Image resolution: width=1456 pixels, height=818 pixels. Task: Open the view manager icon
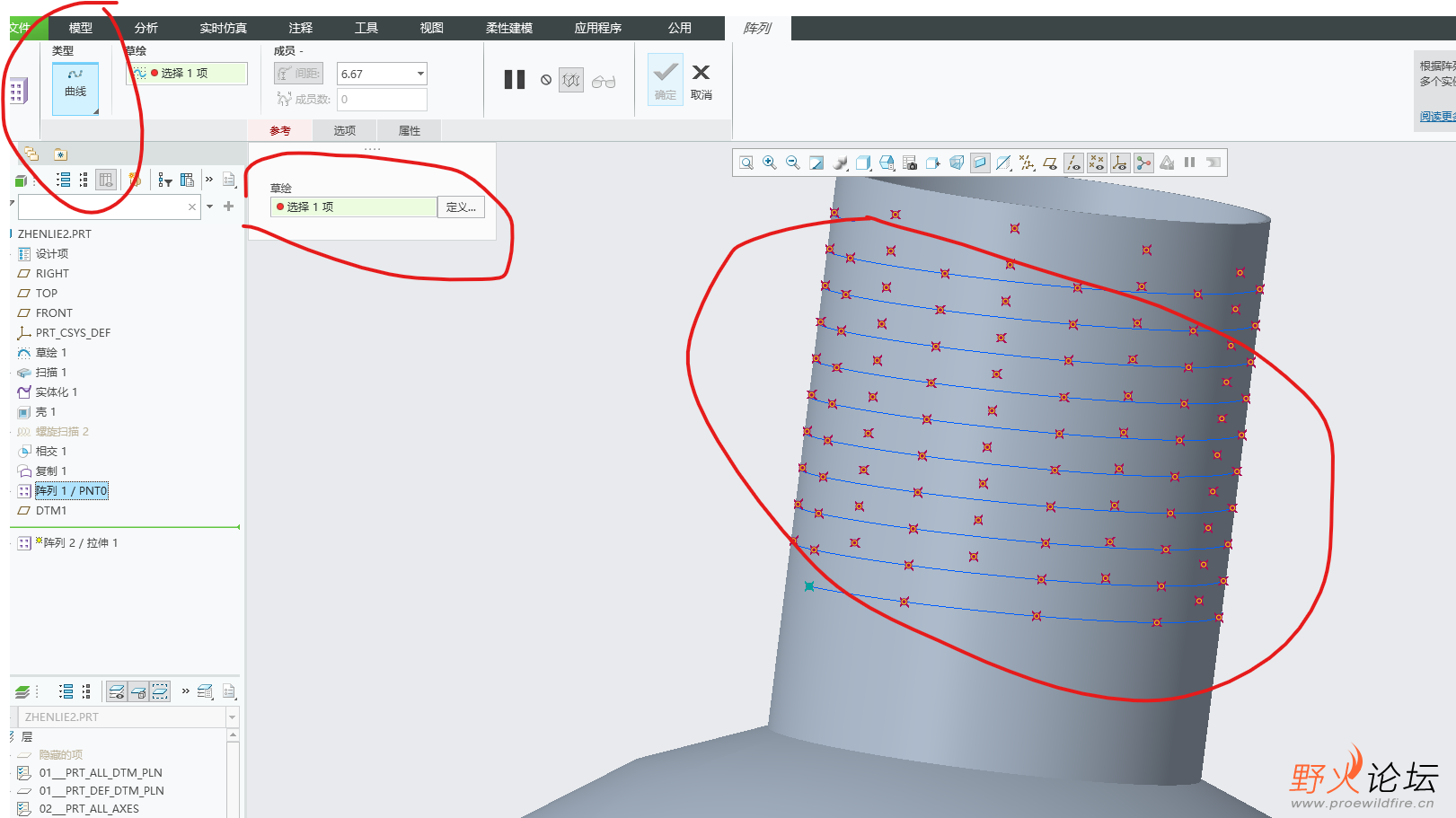887,163
